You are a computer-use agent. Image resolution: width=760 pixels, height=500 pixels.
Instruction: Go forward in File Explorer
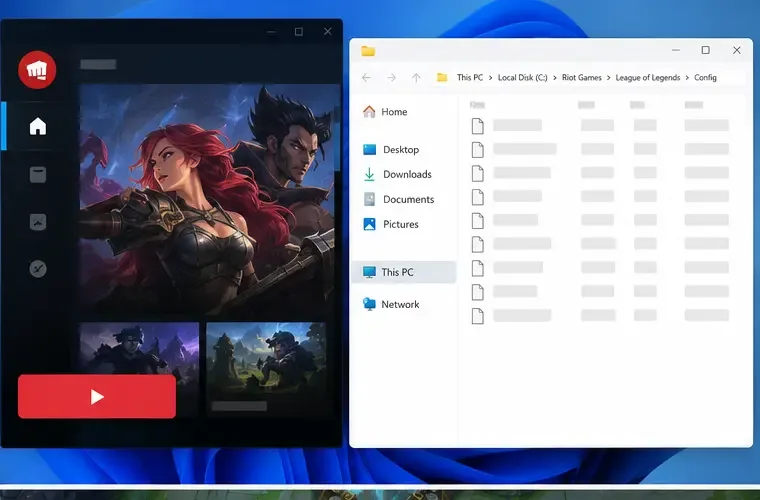click(x=391, y=78)
